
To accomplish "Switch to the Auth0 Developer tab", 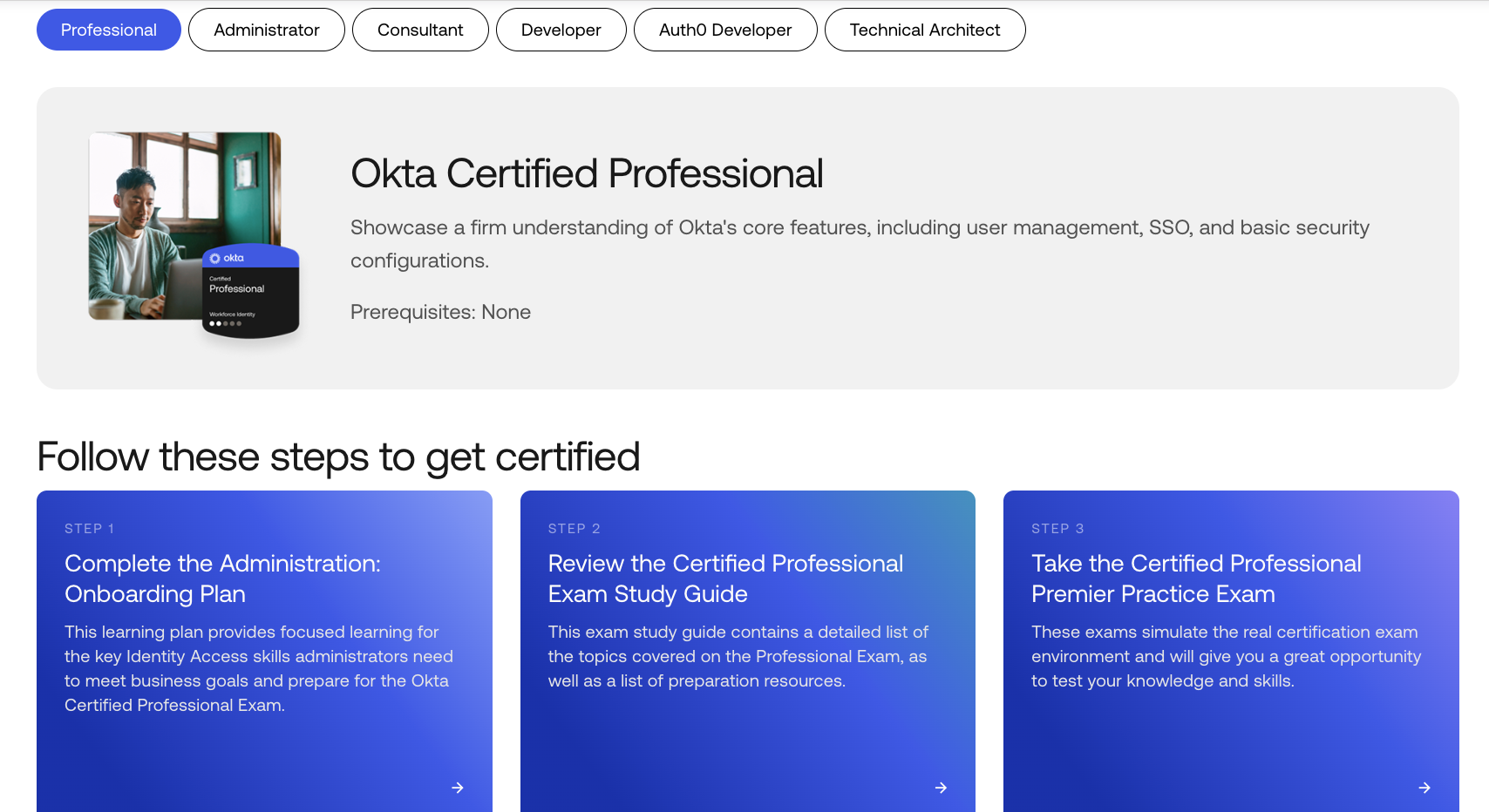I will [x=725, y=30].
